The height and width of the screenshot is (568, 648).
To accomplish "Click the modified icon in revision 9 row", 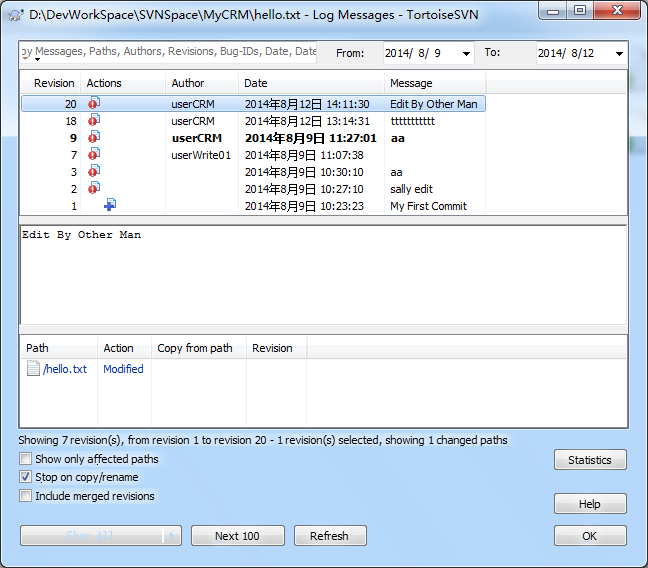I will (94, 137).
